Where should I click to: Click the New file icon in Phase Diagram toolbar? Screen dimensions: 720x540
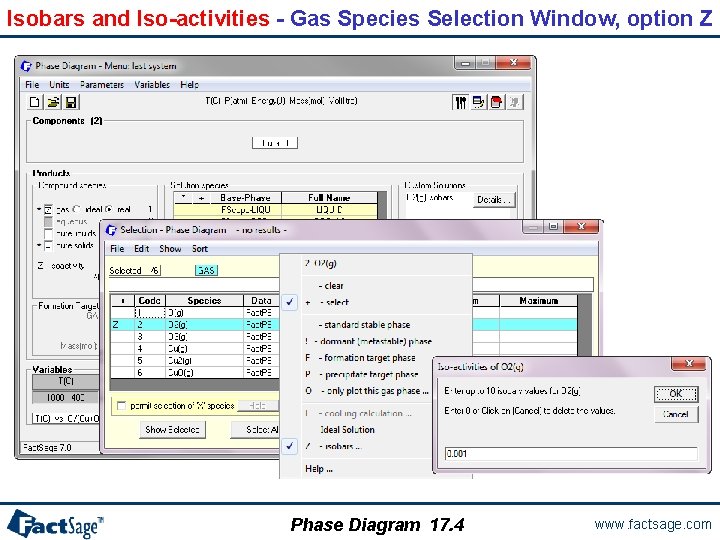(x=34, y=102)
